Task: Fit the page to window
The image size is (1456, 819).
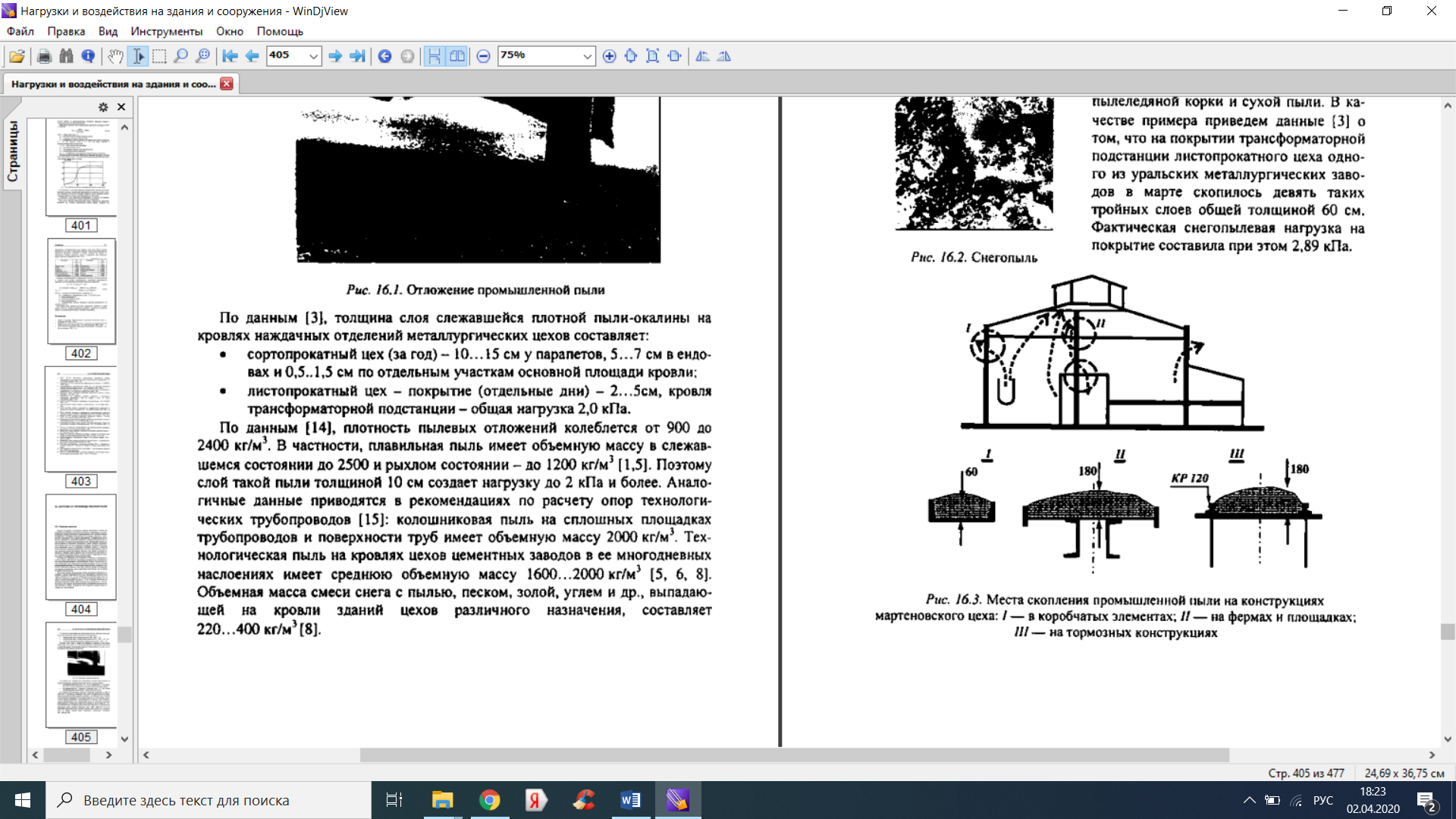Action: (652, 56)
